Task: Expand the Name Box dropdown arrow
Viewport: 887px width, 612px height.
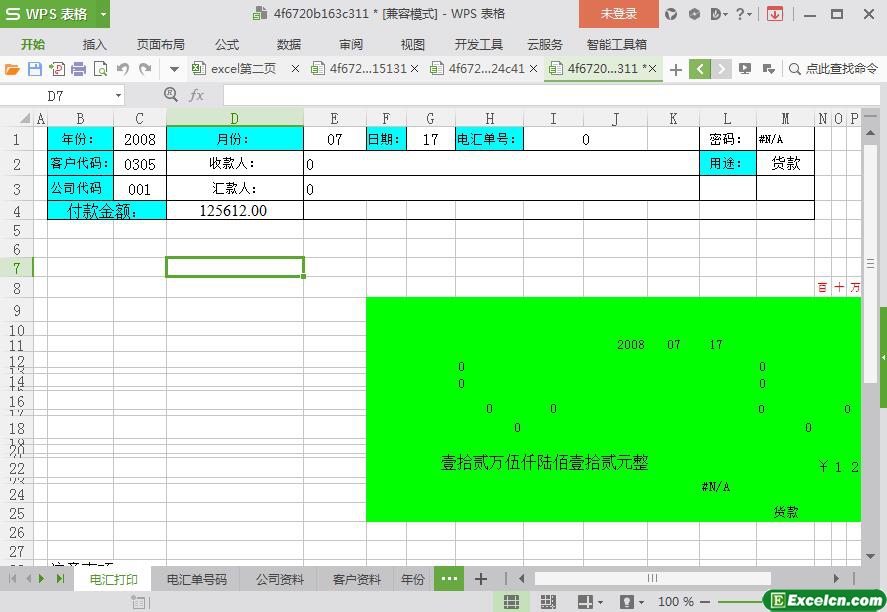Action: coord(118,95)
